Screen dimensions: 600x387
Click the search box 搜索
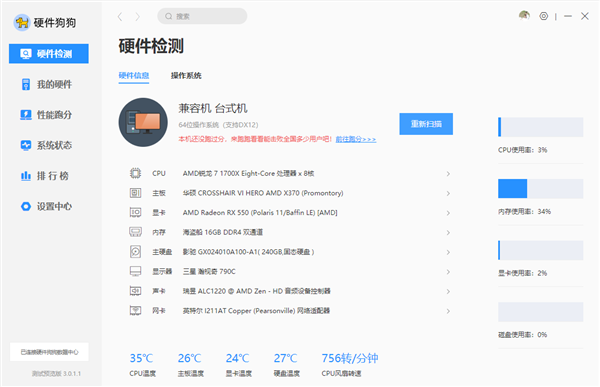pos(202,16)
